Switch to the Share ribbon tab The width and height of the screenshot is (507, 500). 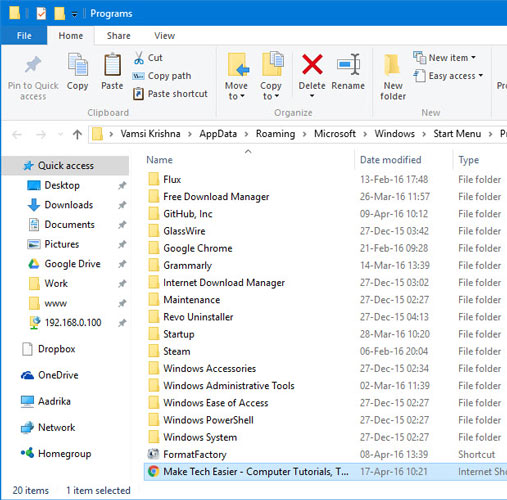click(x=119, y=36)
